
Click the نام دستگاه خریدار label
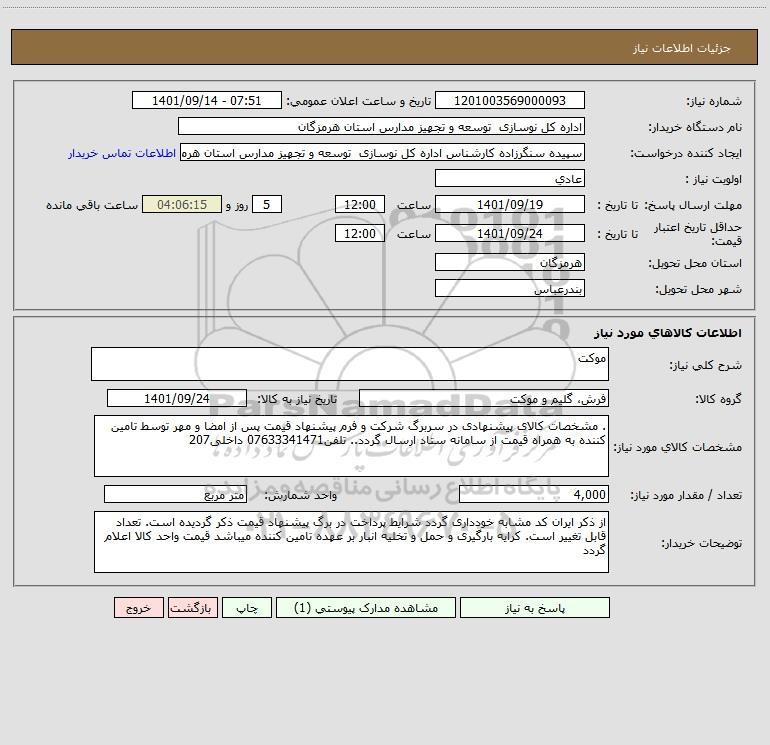coord(695,128)
